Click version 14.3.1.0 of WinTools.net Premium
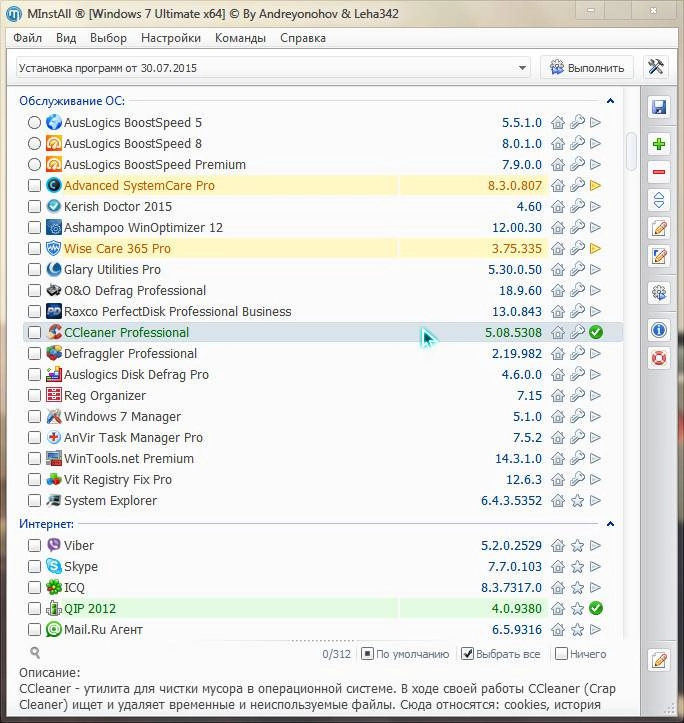Viewport: 684px width, 723px height. 518,458
